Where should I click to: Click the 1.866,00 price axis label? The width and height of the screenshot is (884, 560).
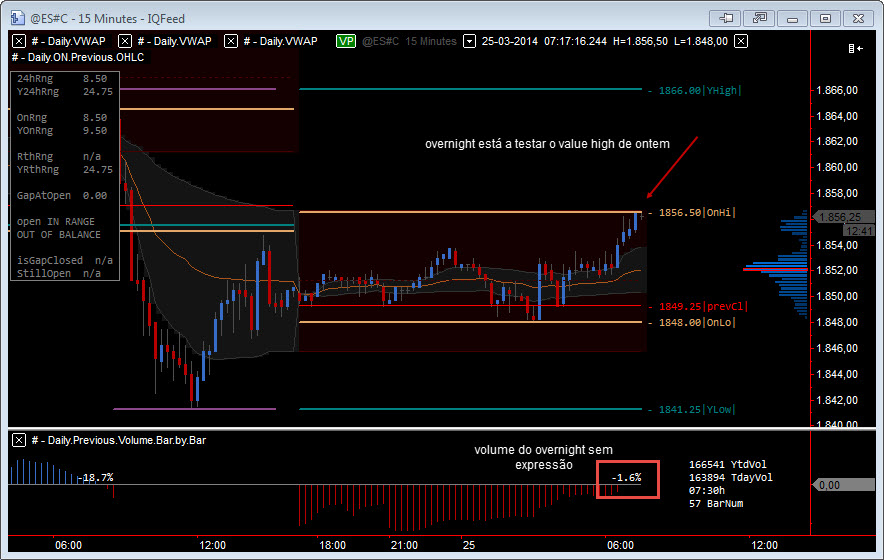(x=837, y=90)
